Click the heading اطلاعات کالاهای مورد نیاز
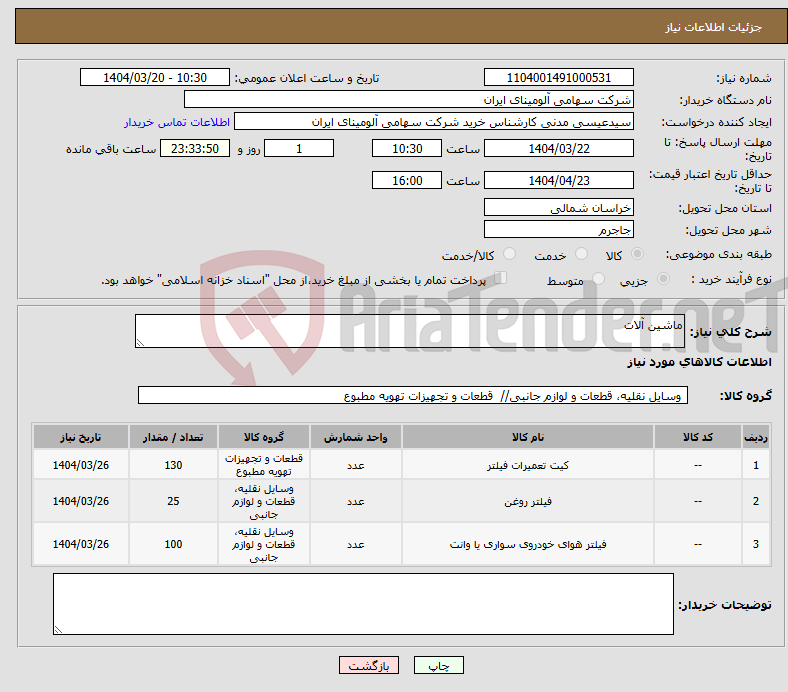Viewport: 788px width, 692px height. coord(699,362)
